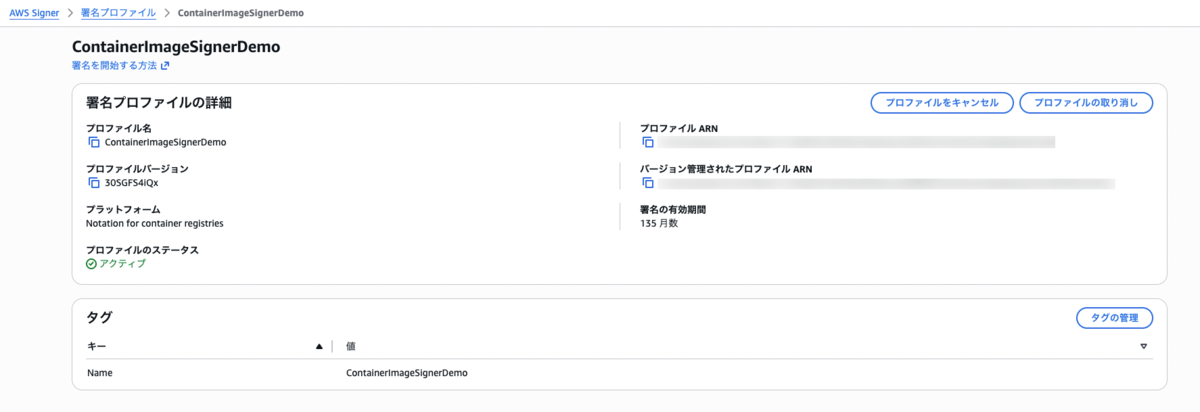This screenshot has height=412, width=1200.
Task: Copy the プロファイル ARN value
Action: 648,142
